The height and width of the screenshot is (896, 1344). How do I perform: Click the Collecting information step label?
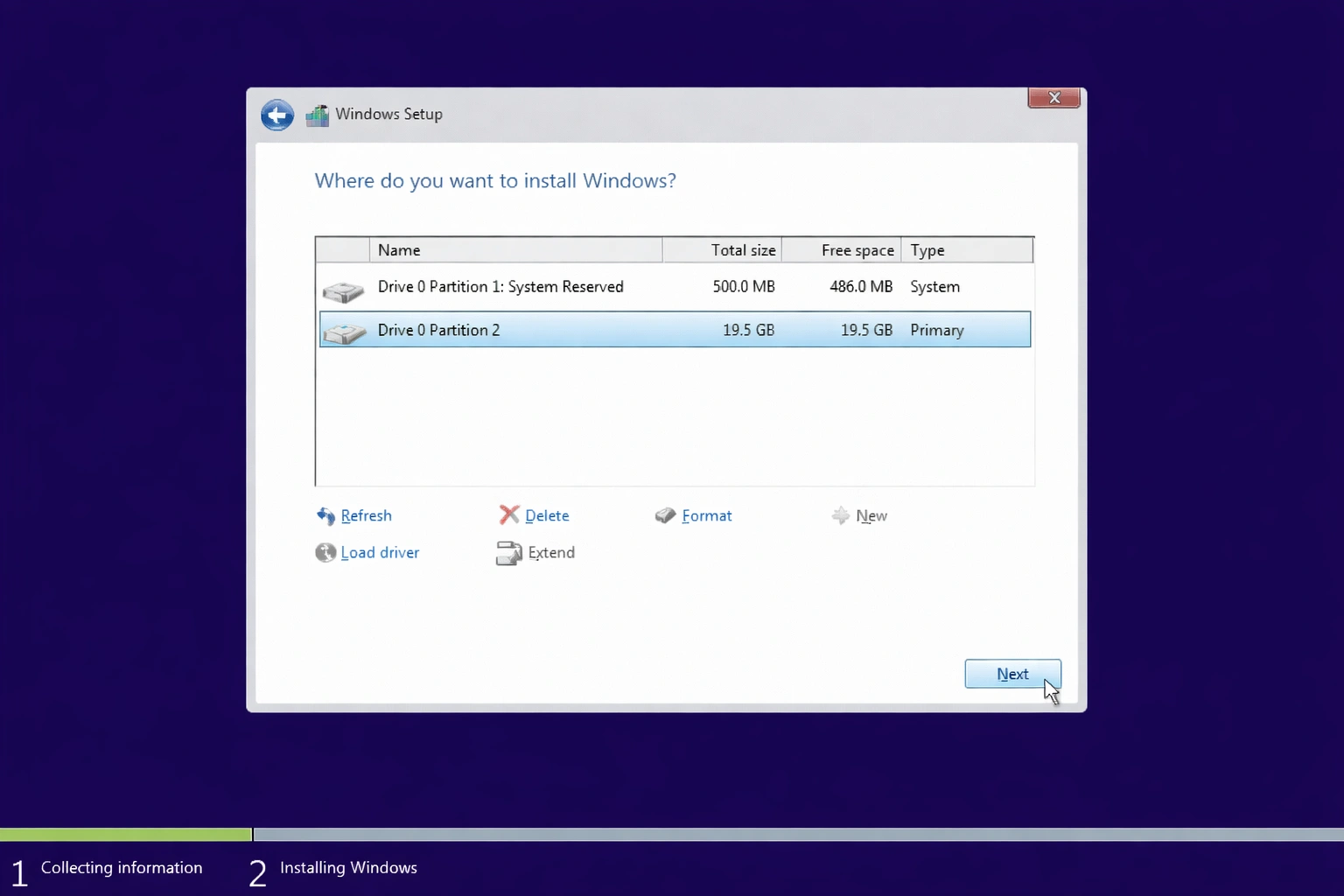point(122,867)
